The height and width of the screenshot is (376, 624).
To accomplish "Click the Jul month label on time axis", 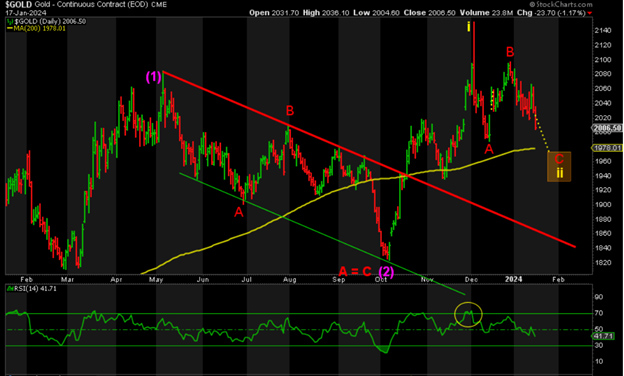I will pos(247,280).
